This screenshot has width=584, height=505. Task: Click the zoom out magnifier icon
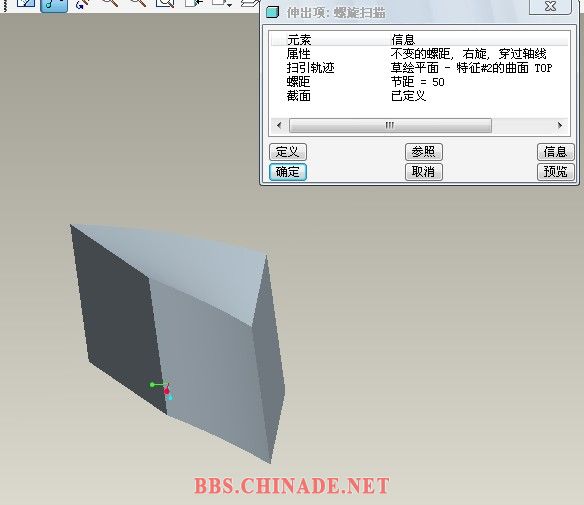[x=138, y=3]
